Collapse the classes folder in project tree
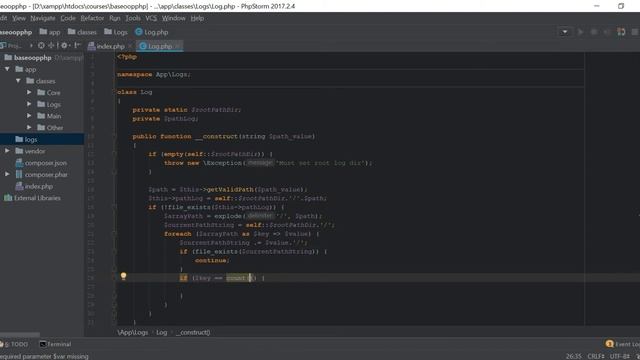 click(18, 81)
